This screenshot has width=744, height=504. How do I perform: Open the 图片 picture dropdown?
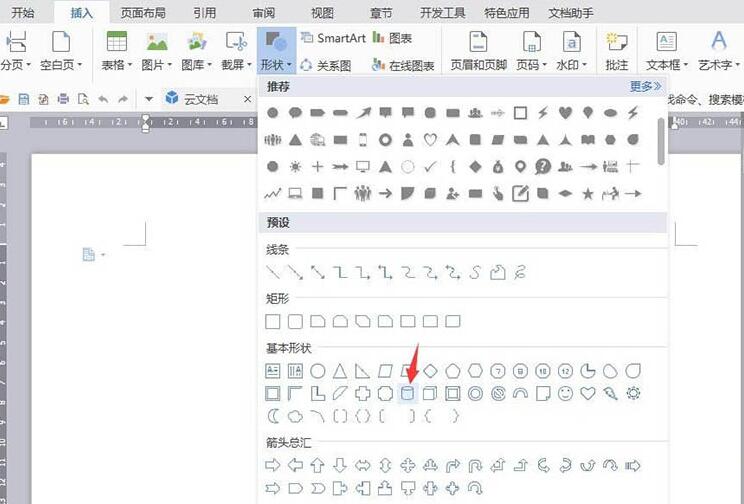pos(157,64)
